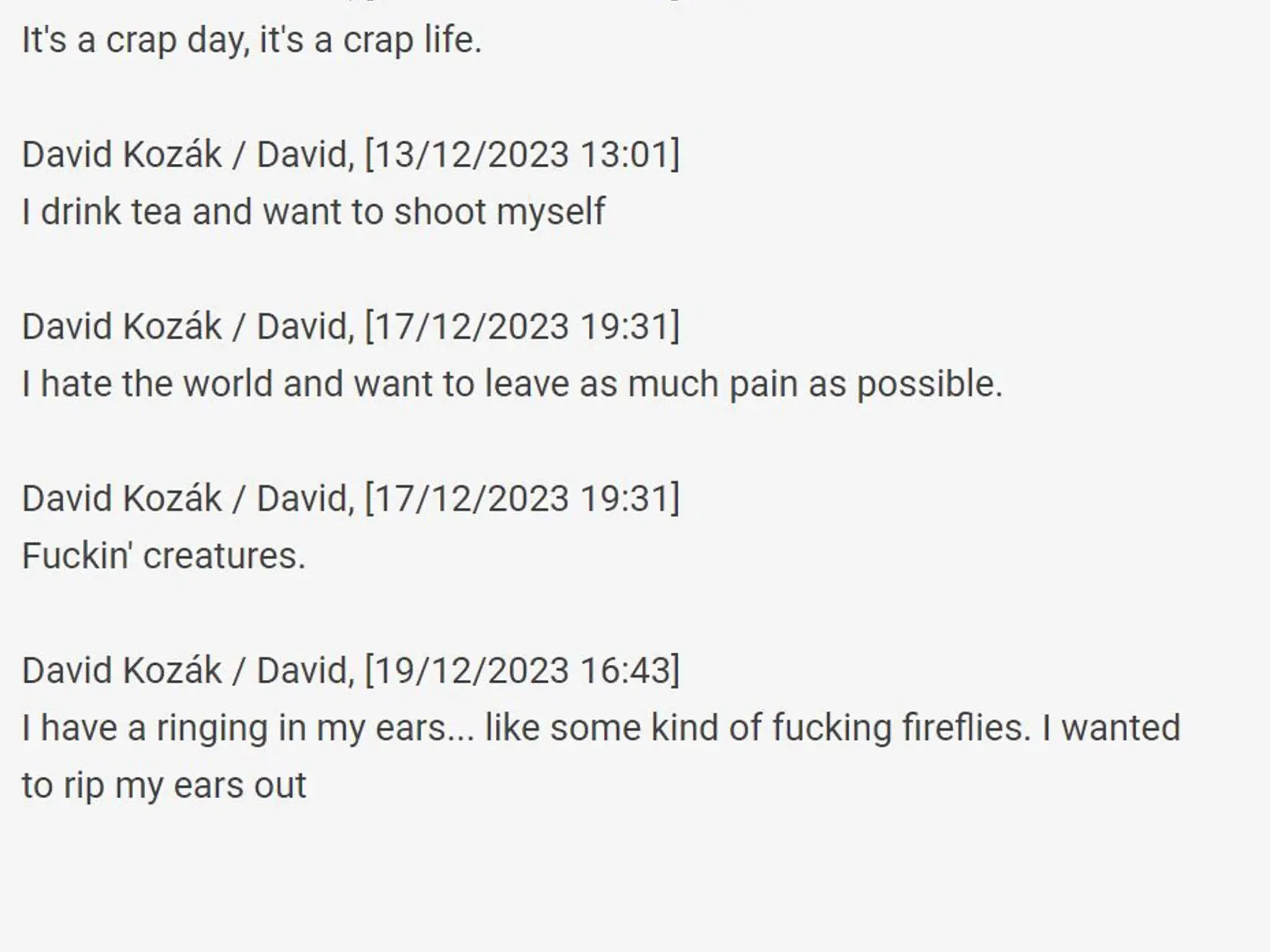Click the timestamp above "Fuckin' creatures."
This screenshot has height=952, width=1270.
[522, 499]
